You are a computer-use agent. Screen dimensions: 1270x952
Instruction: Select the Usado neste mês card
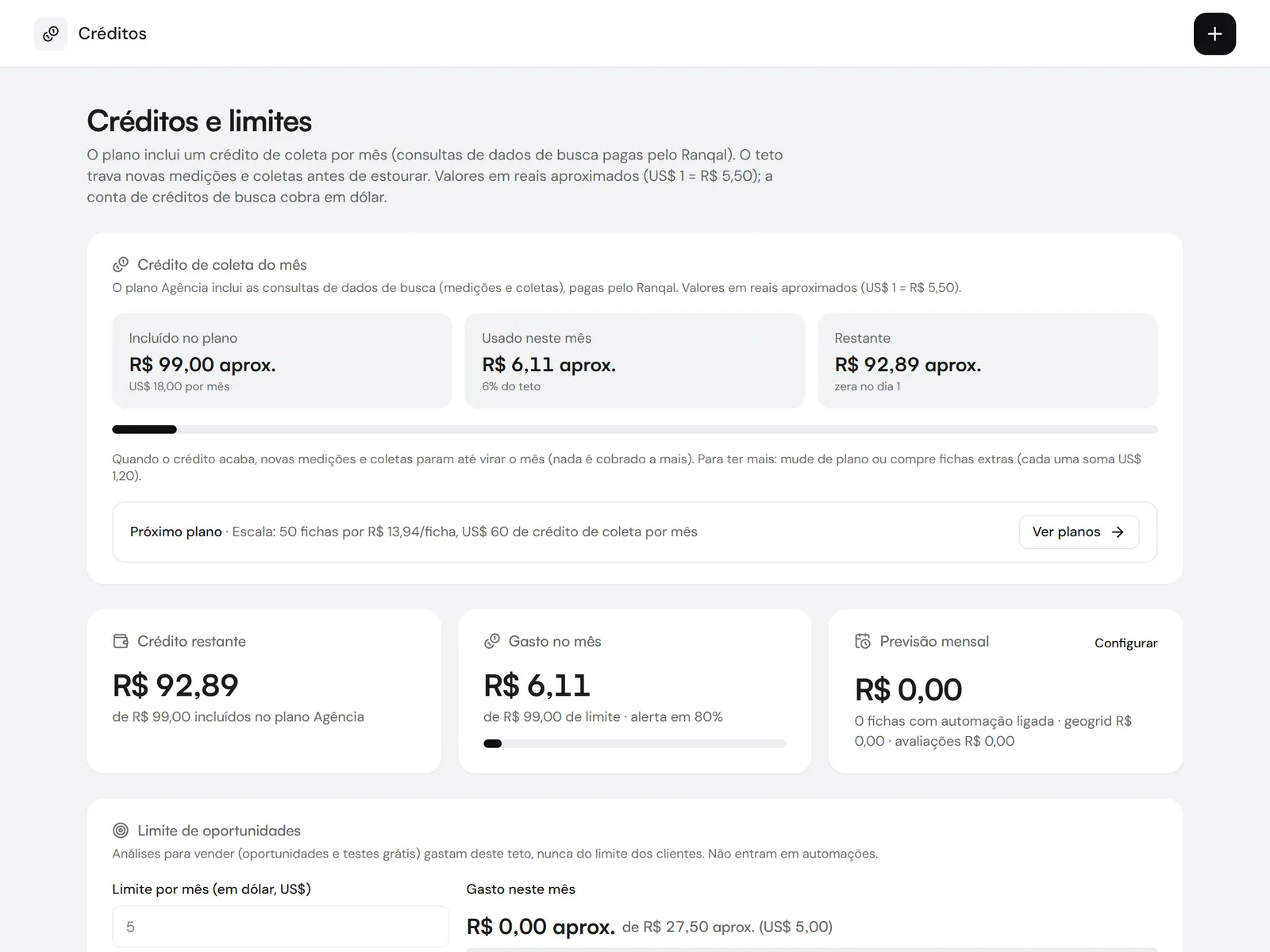pyautogui.click(x=635, y=361)
